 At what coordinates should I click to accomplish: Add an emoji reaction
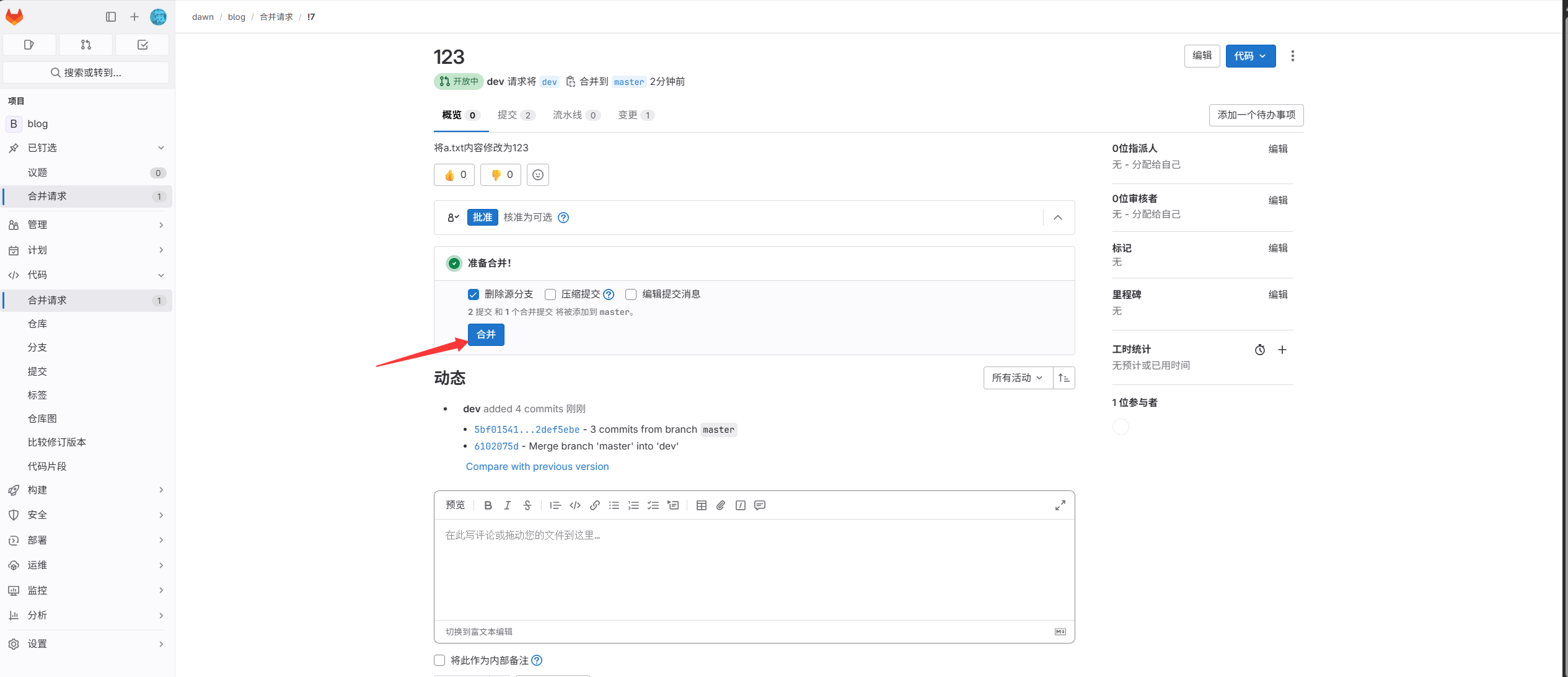538,175
